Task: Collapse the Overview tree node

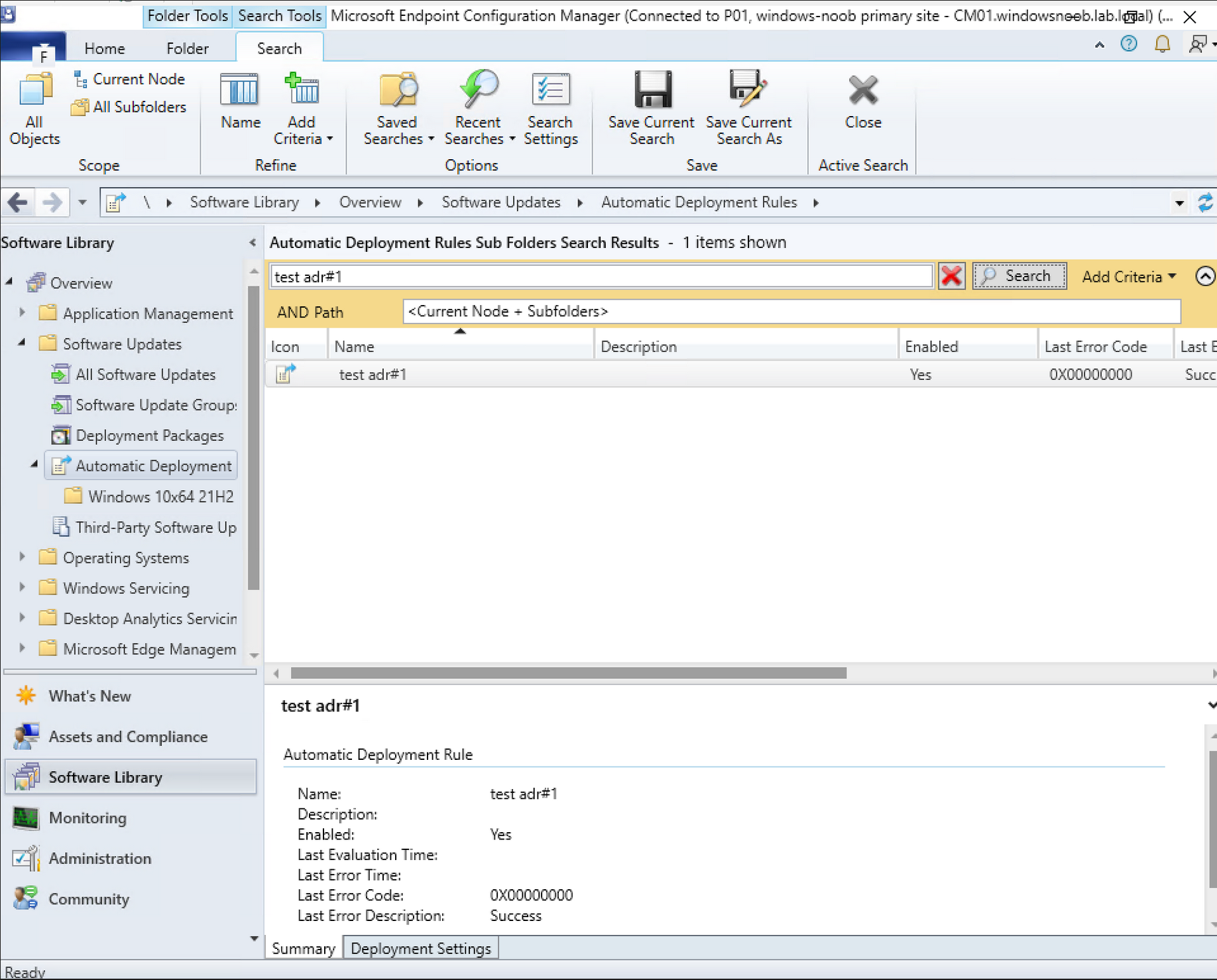Action: [9, 282]
